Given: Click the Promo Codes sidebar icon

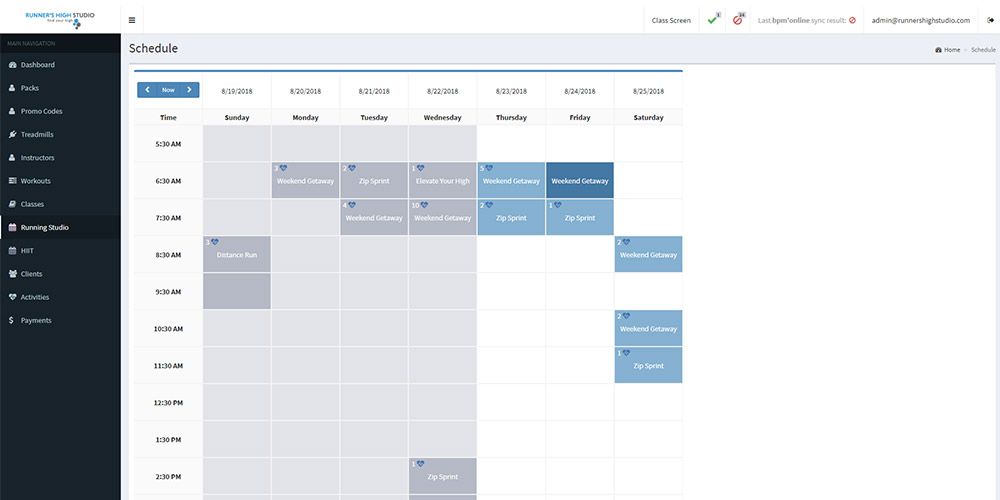Looking at the screenshot, I should pos(12,111).
